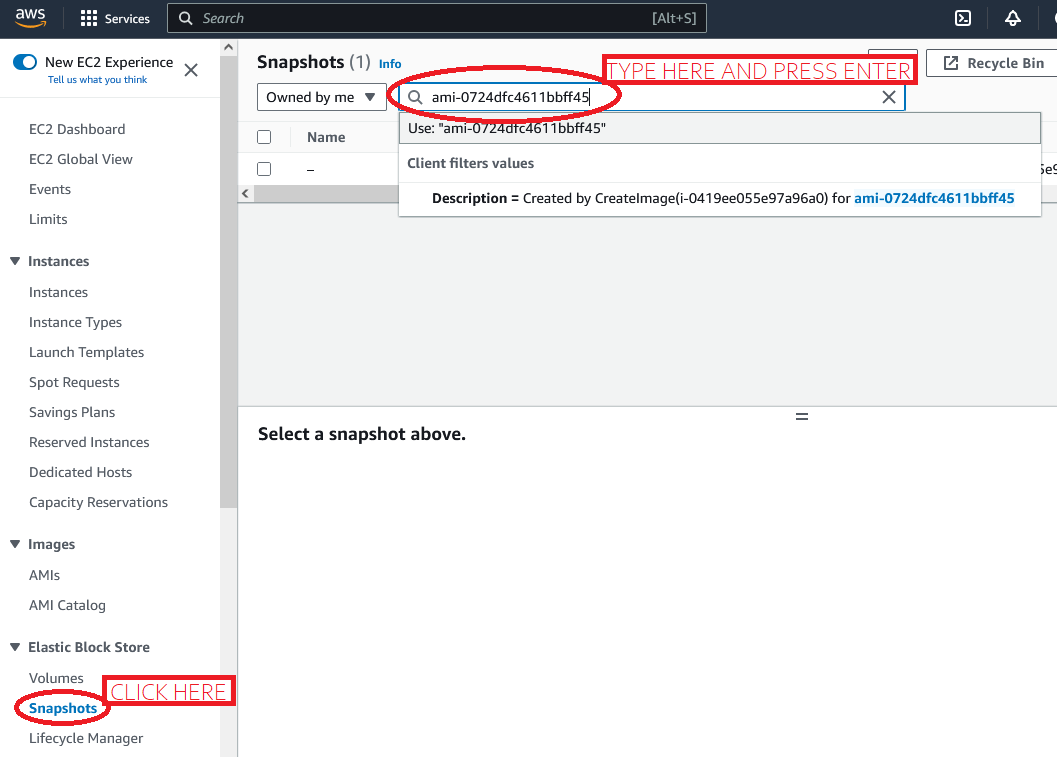Open the CloudShell terminal icon
Image resolution: width=1057 pixels, height=757 pixels.
point(963,18)
